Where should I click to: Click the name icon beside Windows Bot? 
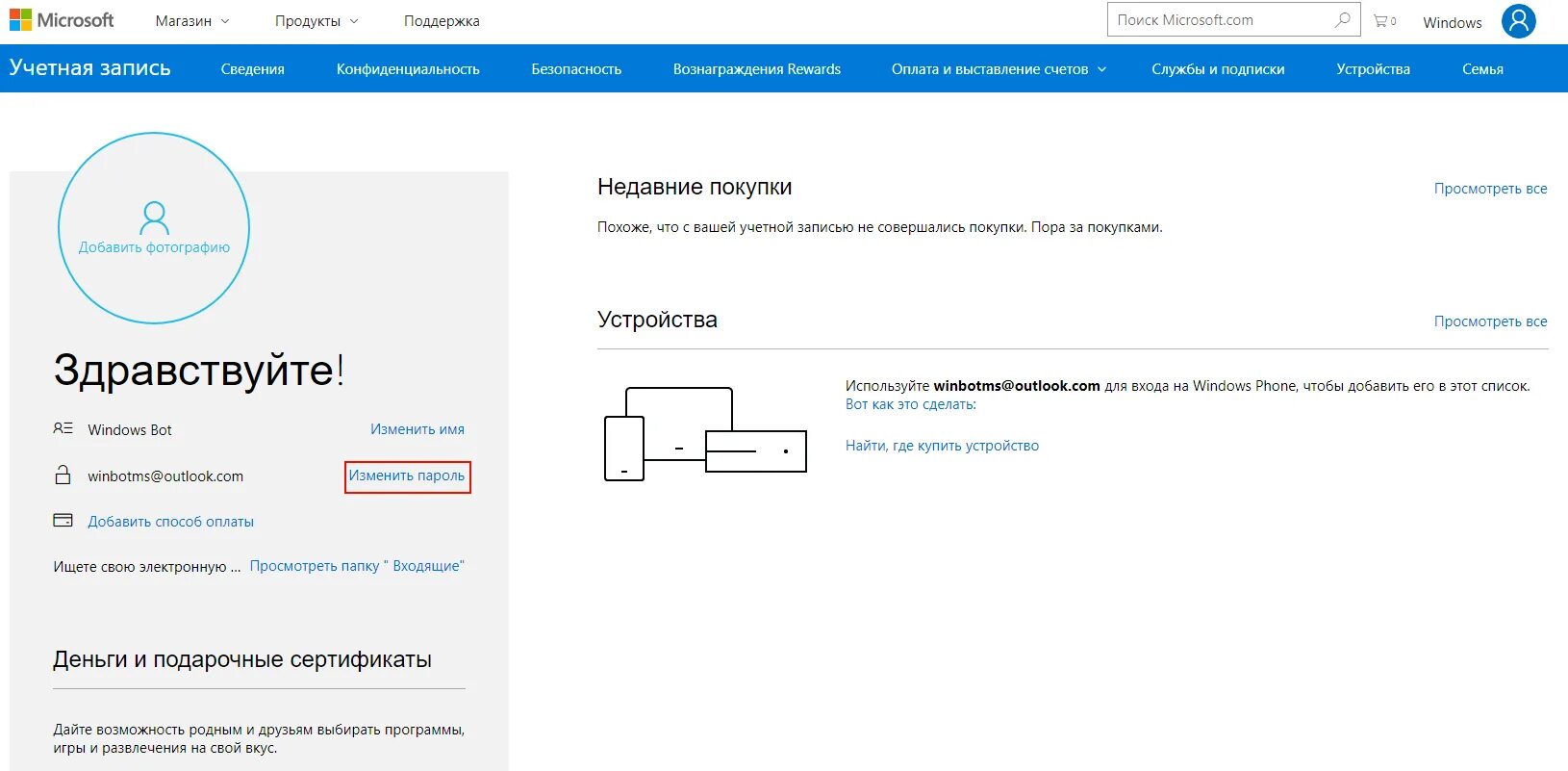63,428
